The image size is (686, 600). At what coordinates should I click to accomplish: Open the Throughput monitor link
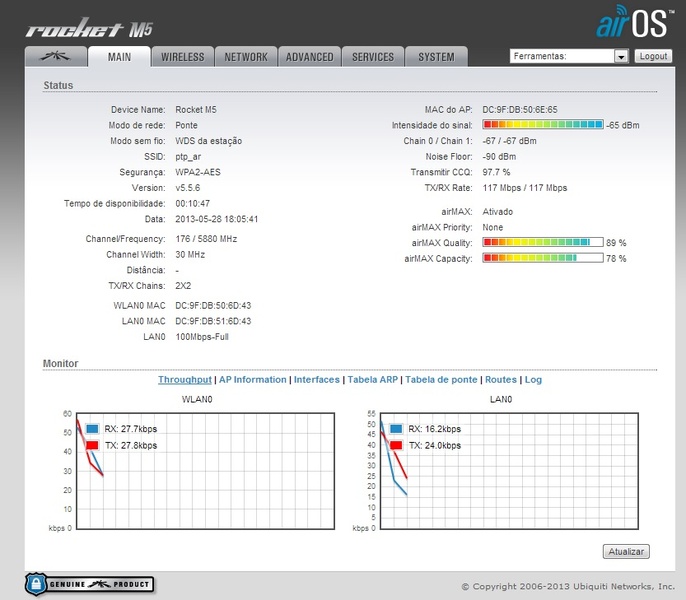click(x=185, y=379)
